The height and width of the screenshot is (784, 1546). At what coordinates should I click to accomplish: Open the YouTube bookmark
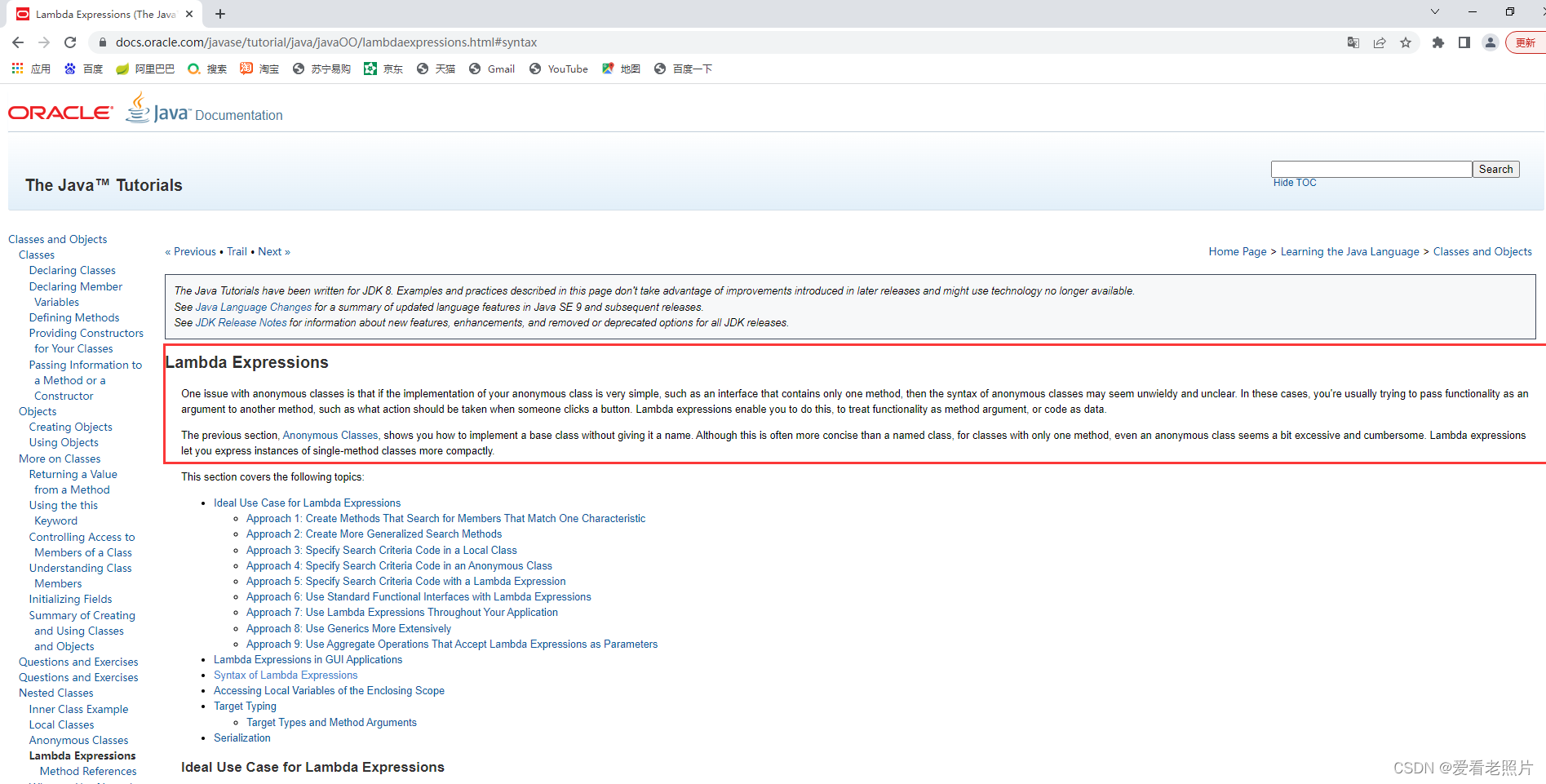(x=559, y=69)
